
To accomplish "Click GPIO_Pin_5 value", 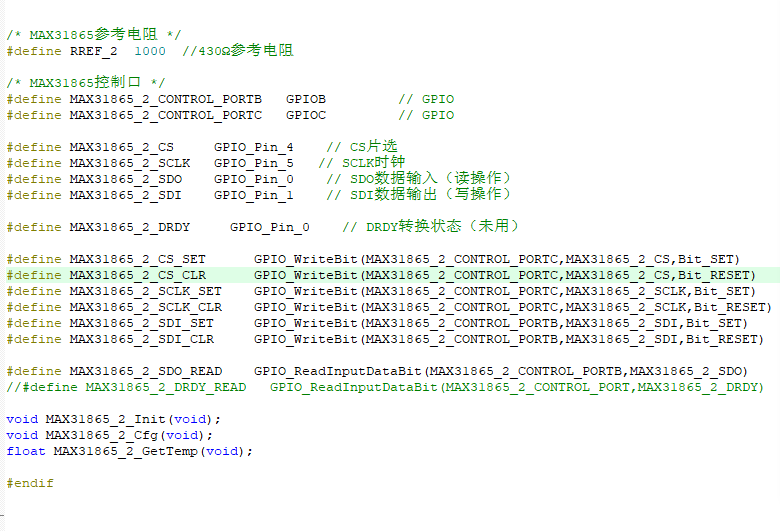I will 254,164.
